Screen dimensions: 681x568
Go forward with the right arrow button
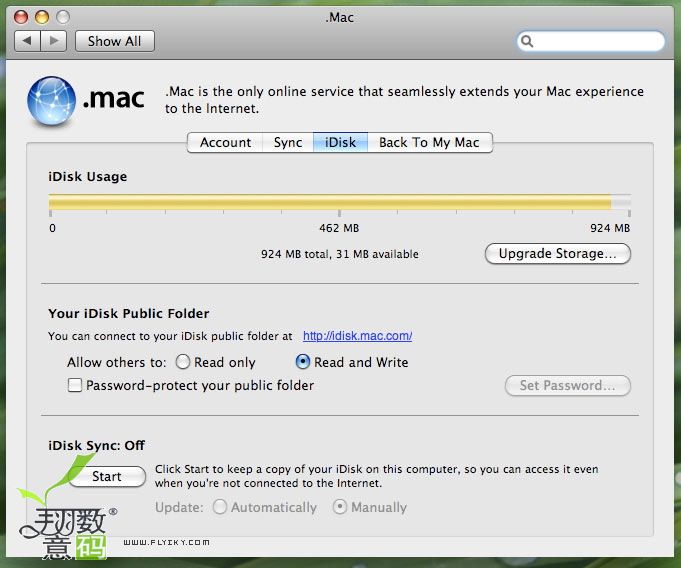coord(54,41)
